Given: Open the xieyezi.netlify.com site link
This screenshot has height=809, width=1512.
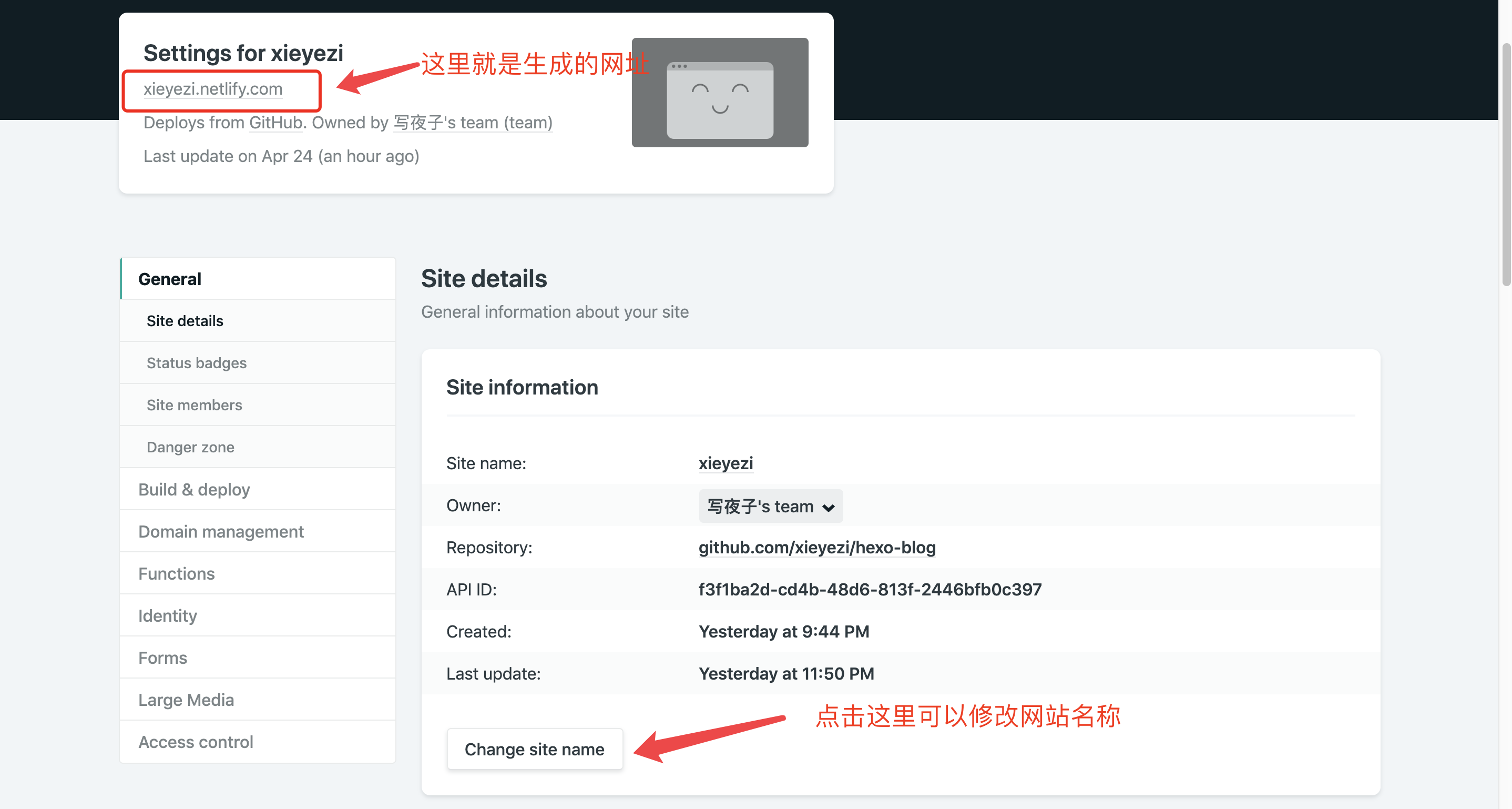Looking at the screenshot, I should [212, 89].
